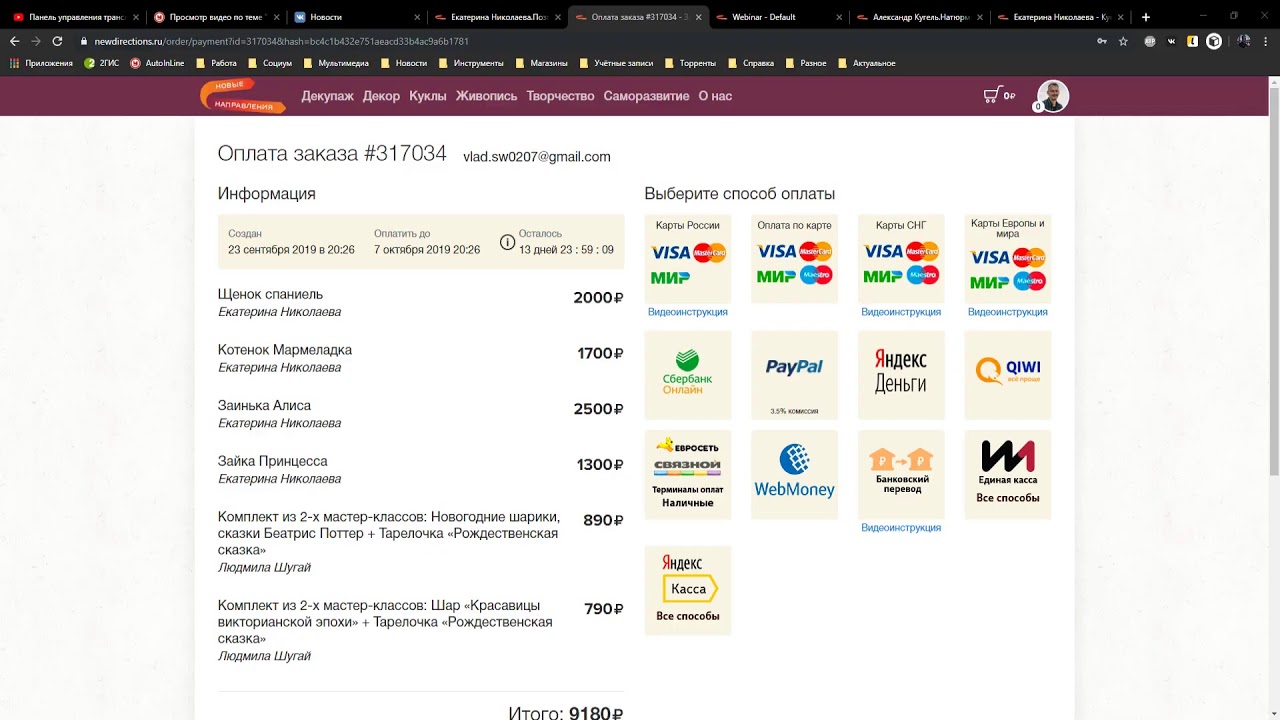Open the Торренты bookmarks folder
The width and height of the screenshot is (1280, 720).
(x=690, y=63)
